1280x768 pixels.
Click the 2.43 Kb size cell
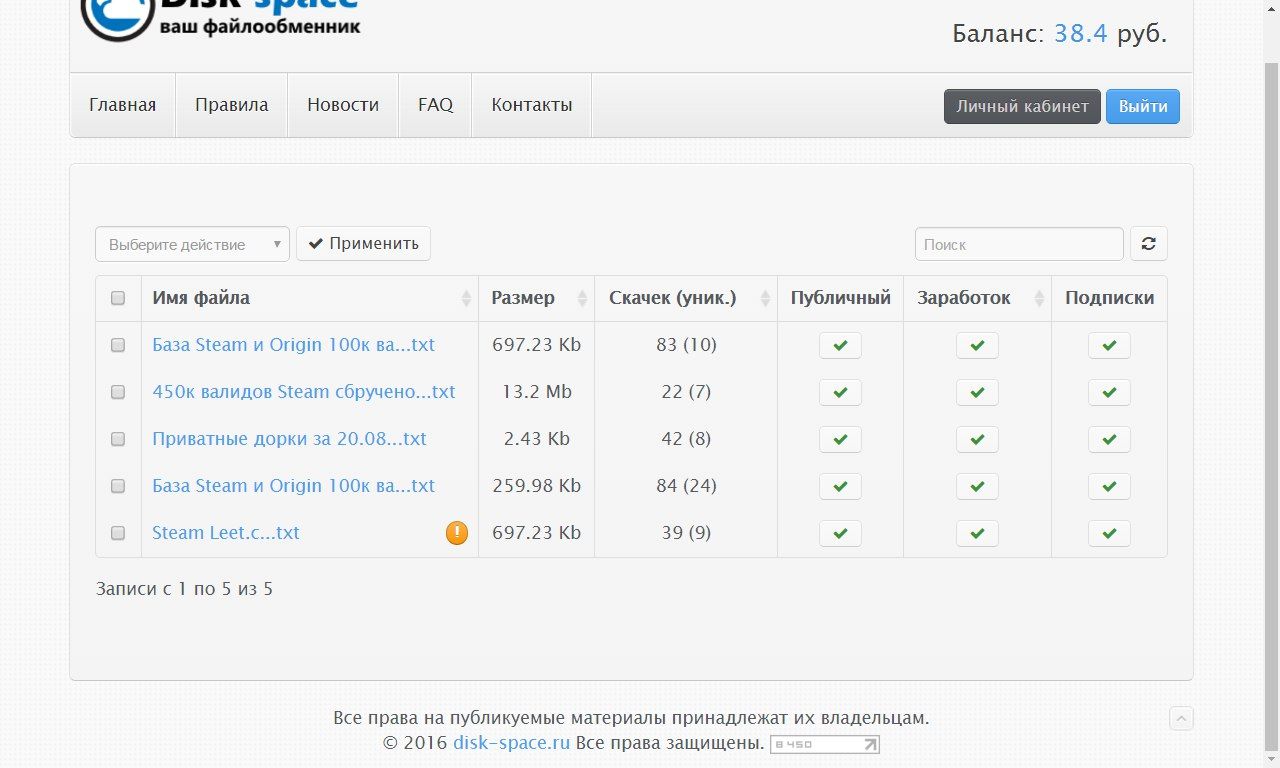coord(537,439)
